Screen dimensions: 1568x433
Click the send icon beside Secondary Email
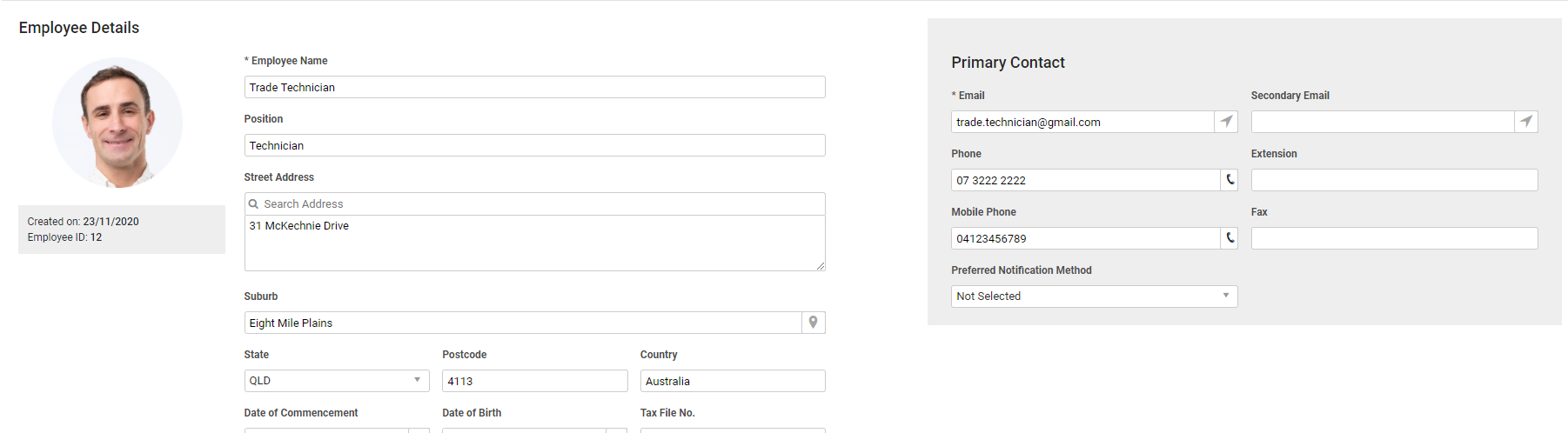click(1526, 122)
